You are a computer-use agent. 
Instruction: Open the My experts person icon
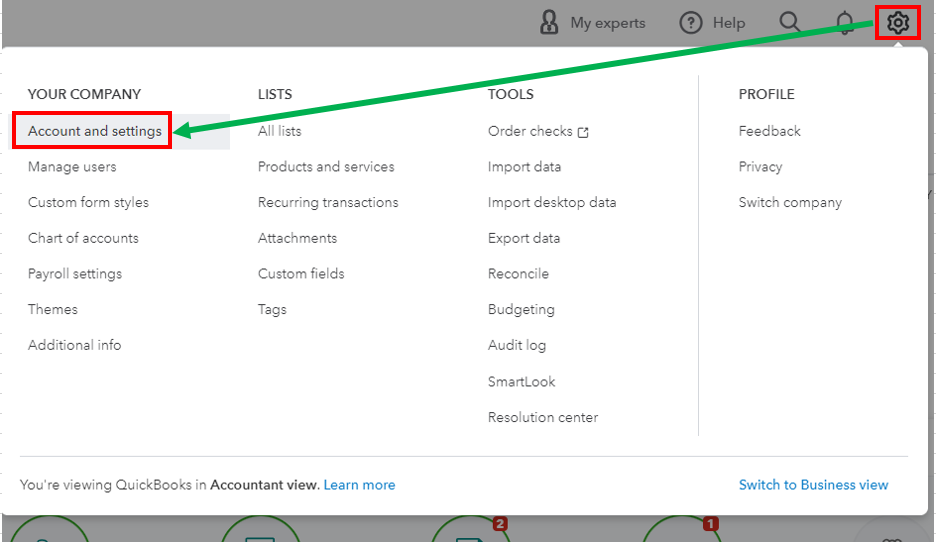(x=549, y=22)
